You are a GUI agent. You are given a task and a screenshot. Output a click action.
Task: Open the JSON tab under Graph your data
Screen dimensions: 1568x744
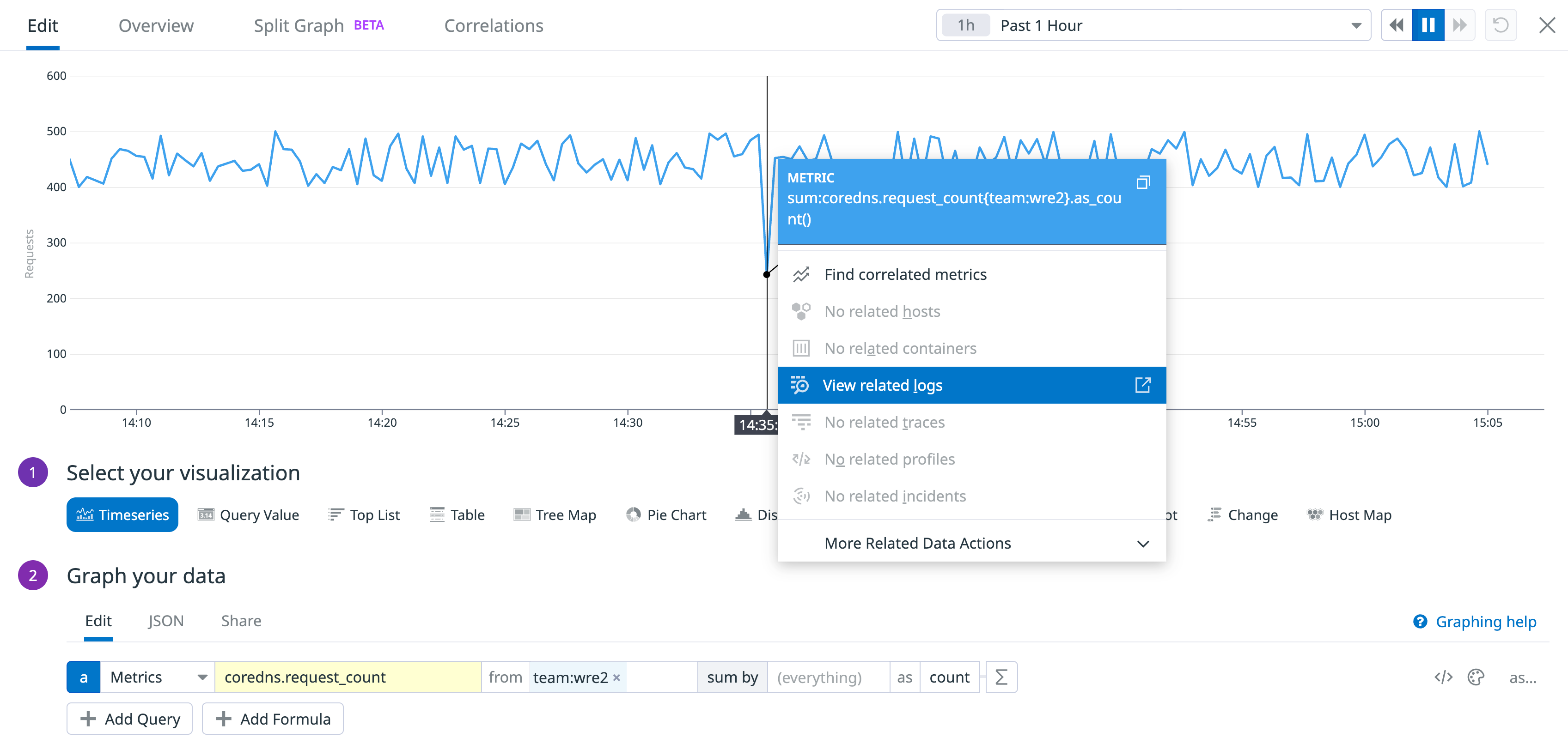(165, 621)
